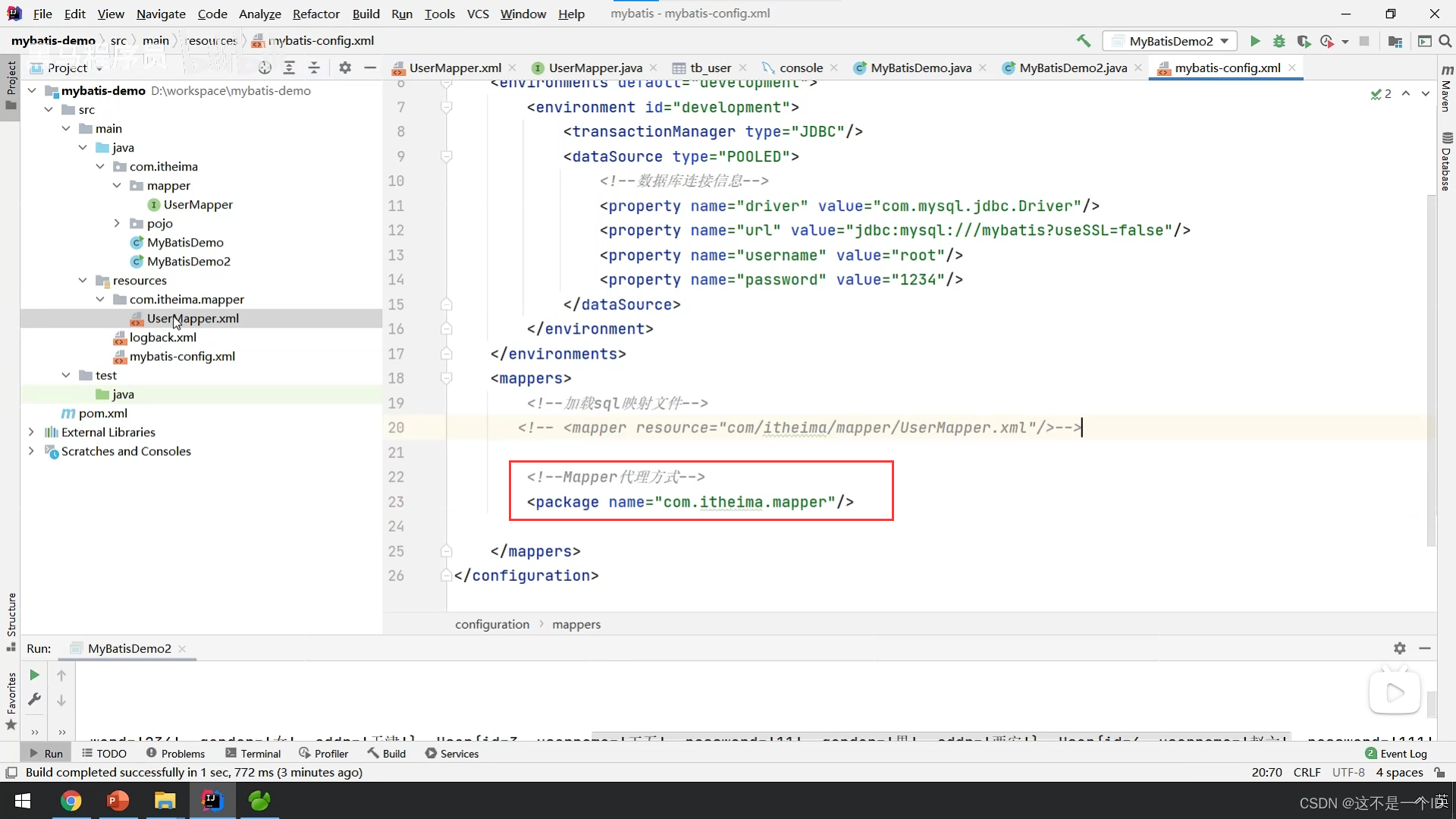
Task: Open Project Structure dialog icon
Action: click(1395, 41)
